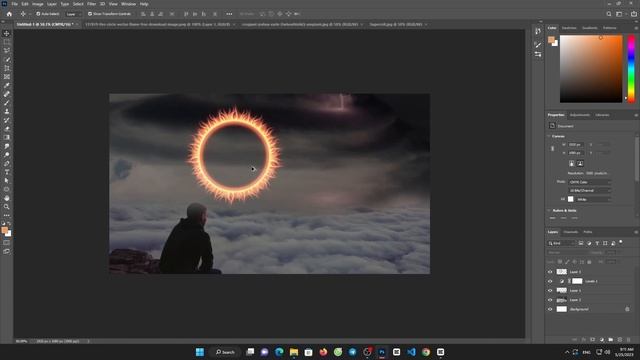This screenshot has width=640, height=360.
Task: Select the Path Selection tool
Action: click(x=7, y=180)
